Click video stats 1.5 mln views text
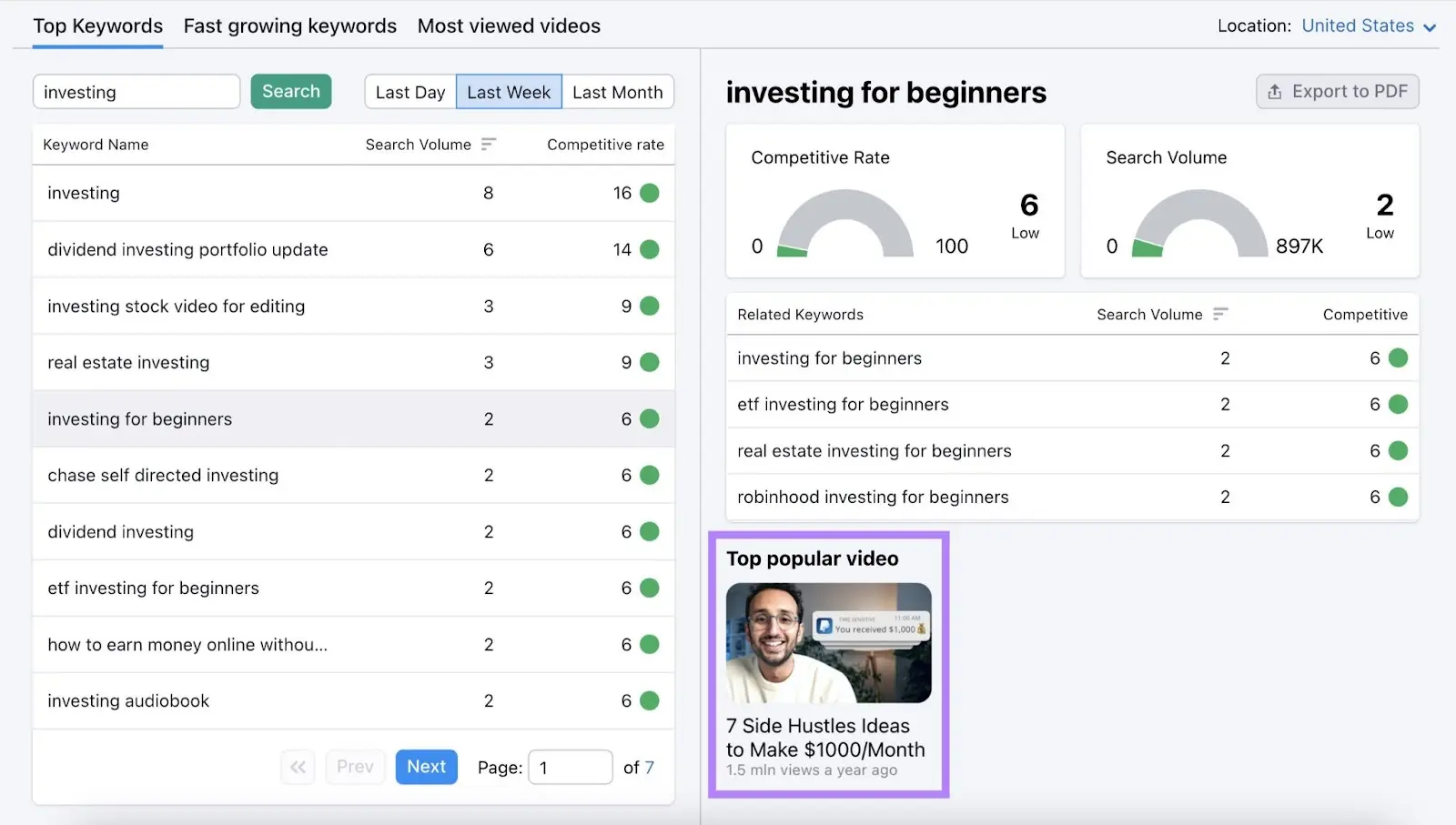Image resolution: width=1456 pixels, height=825 pixels. (812, 770)
